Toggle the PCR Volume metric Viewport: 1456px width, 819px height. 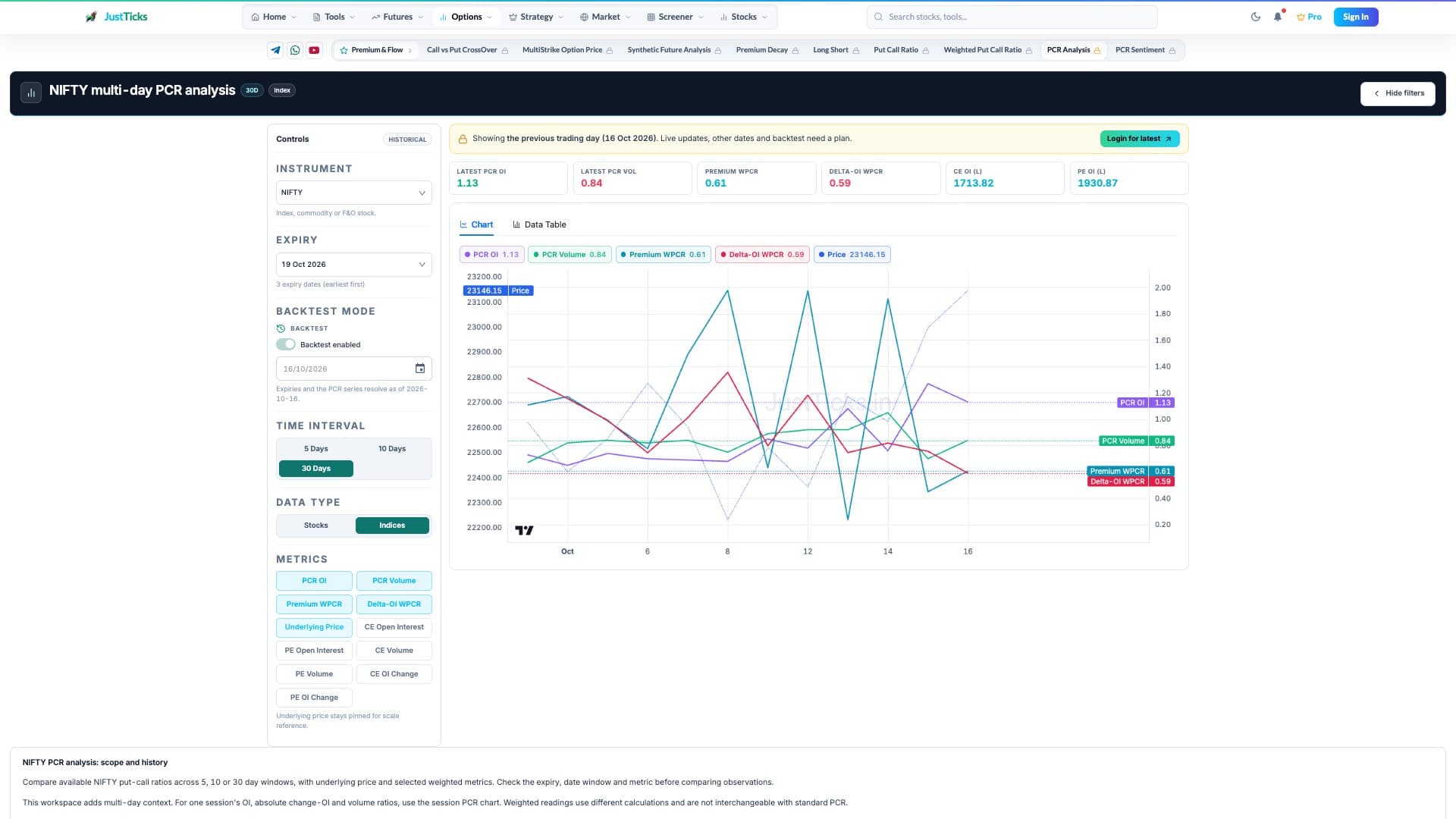(394, 581)
